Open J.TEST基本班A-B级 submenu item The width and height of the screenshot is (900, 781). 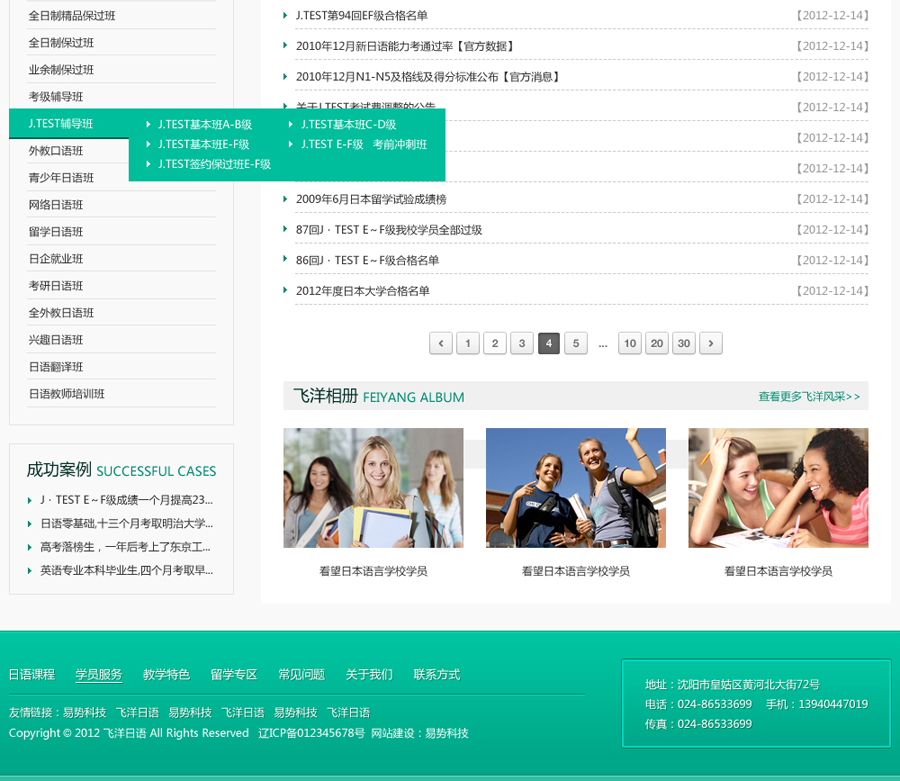pyautogui.click(x=204, y=125)
